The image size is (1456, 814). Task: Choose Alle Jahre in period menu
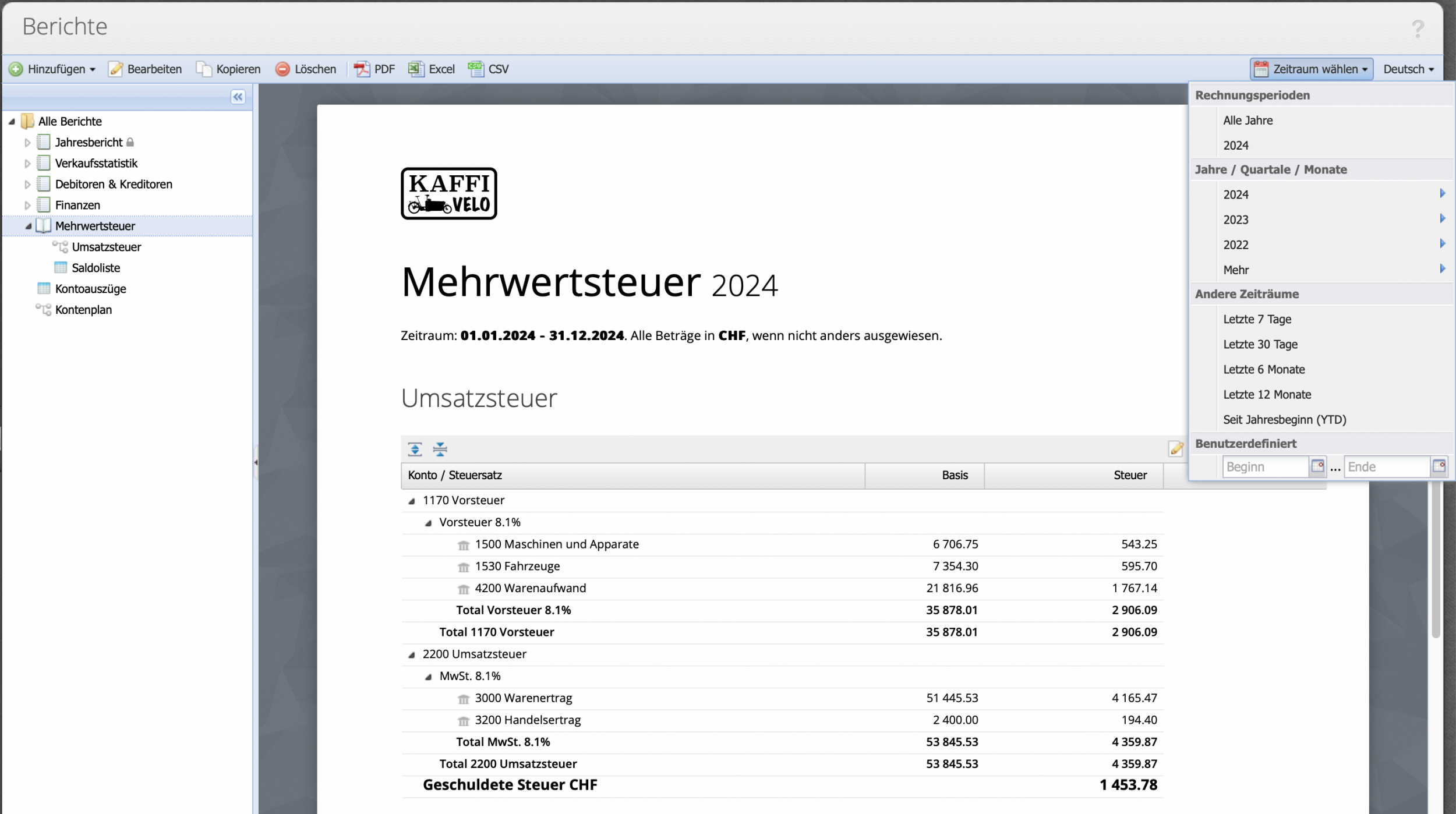pyautogui.click(x=1248, y=121)
